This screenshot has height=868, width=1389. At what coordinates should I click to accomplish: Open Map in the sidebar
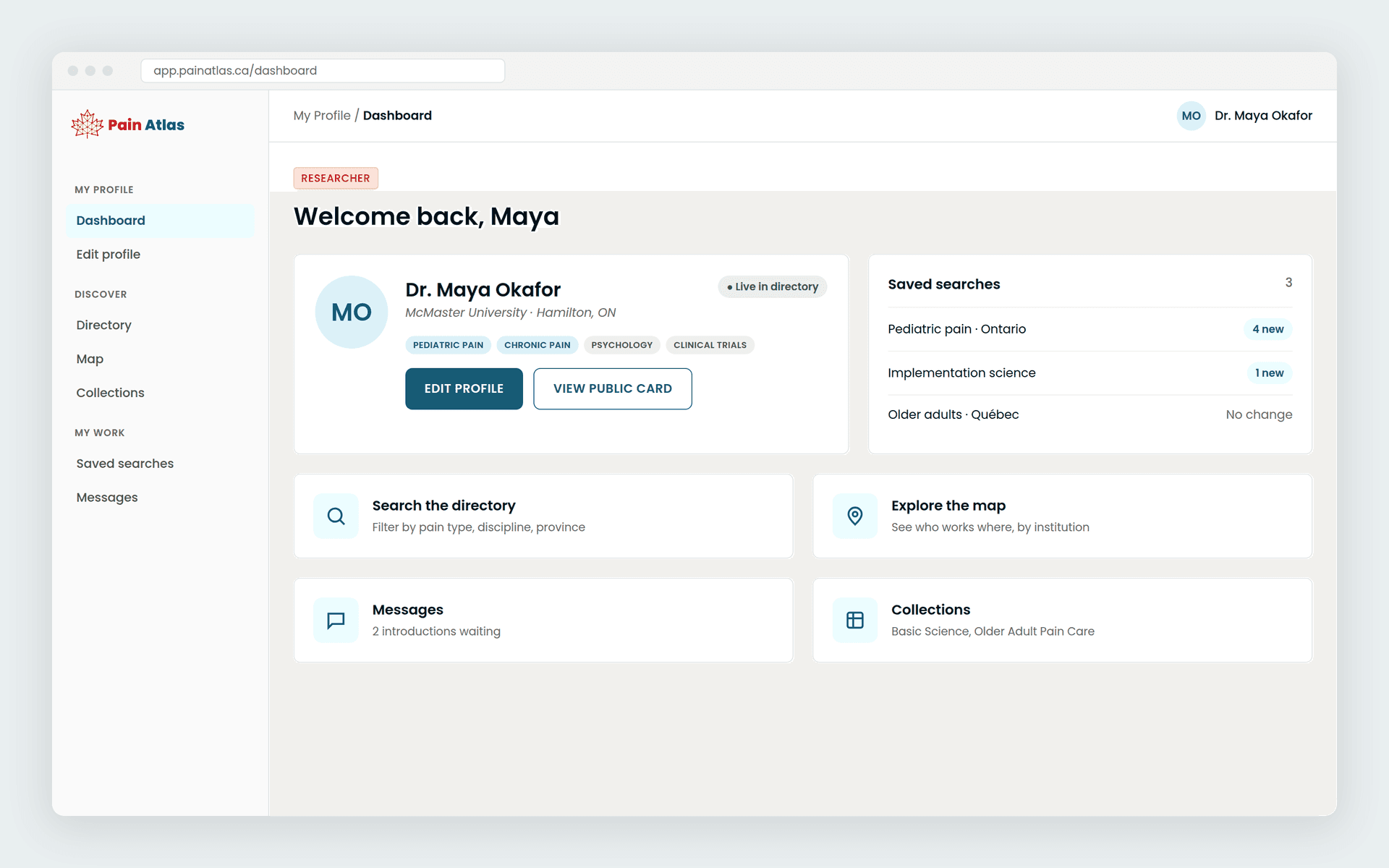(160, 359)
